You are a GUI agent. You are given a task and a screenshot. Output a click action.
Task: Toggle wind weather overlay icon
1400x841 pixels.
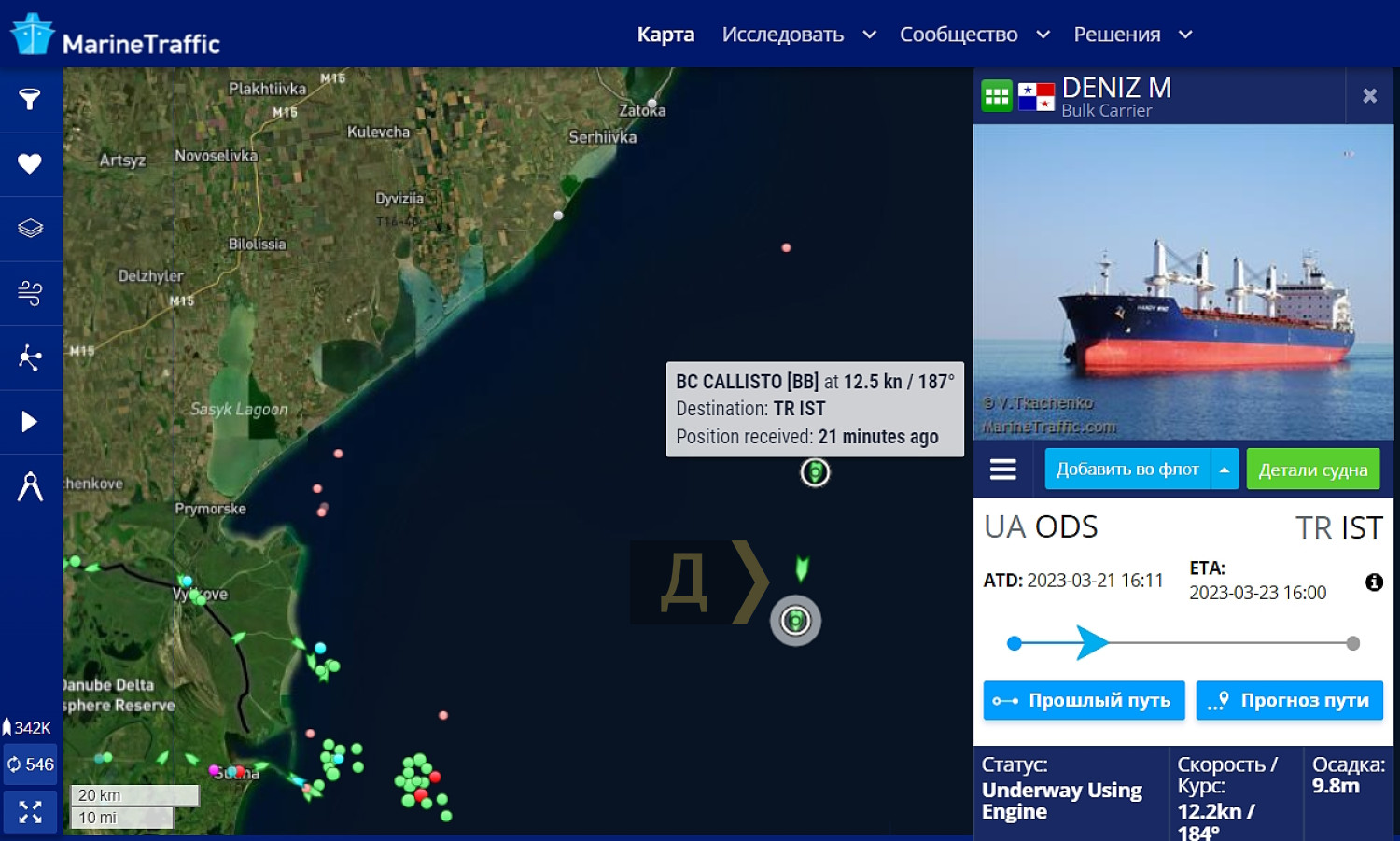[30, 293]
